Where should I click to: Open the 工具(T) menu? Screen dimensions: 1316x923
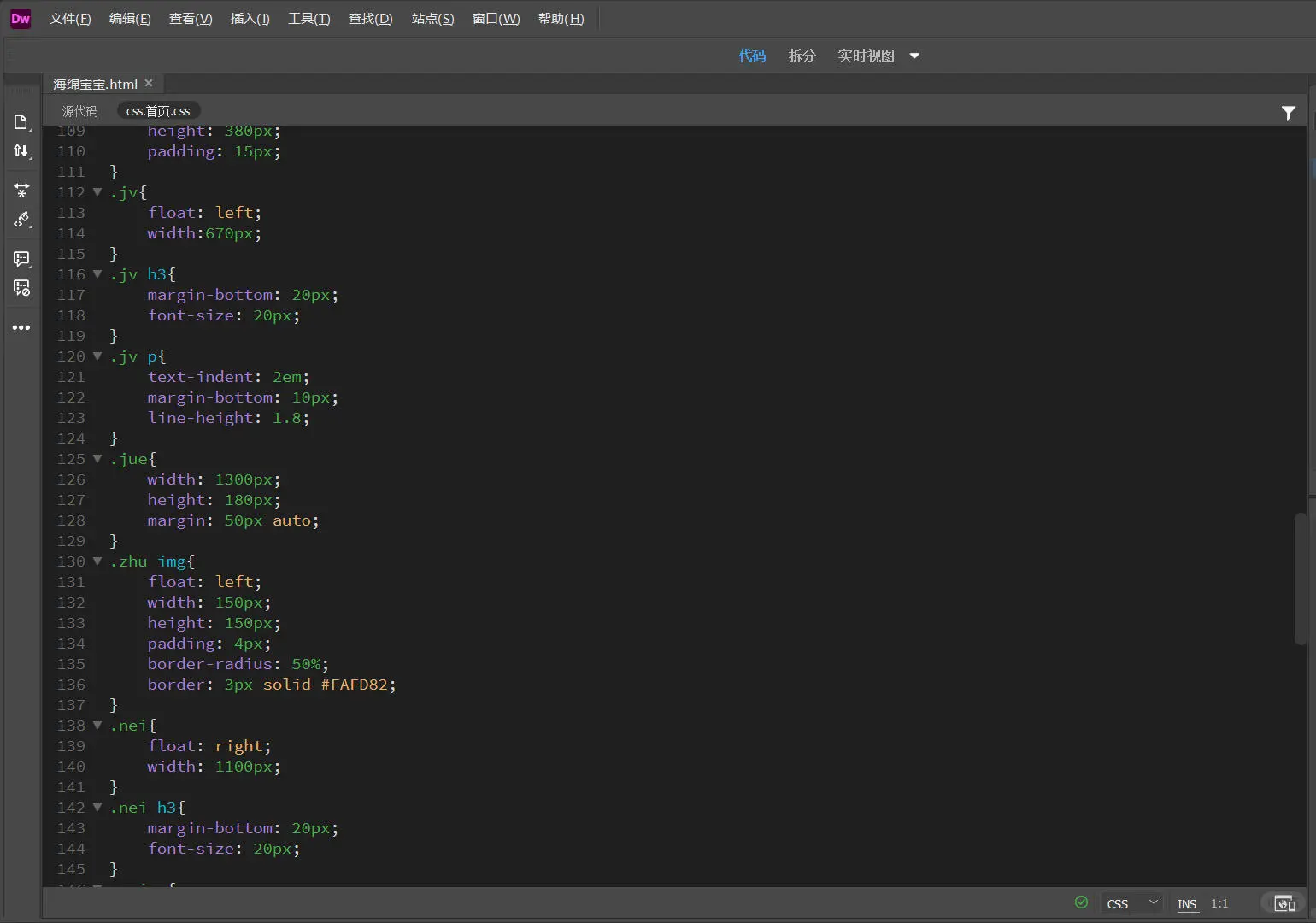(309, 19)
